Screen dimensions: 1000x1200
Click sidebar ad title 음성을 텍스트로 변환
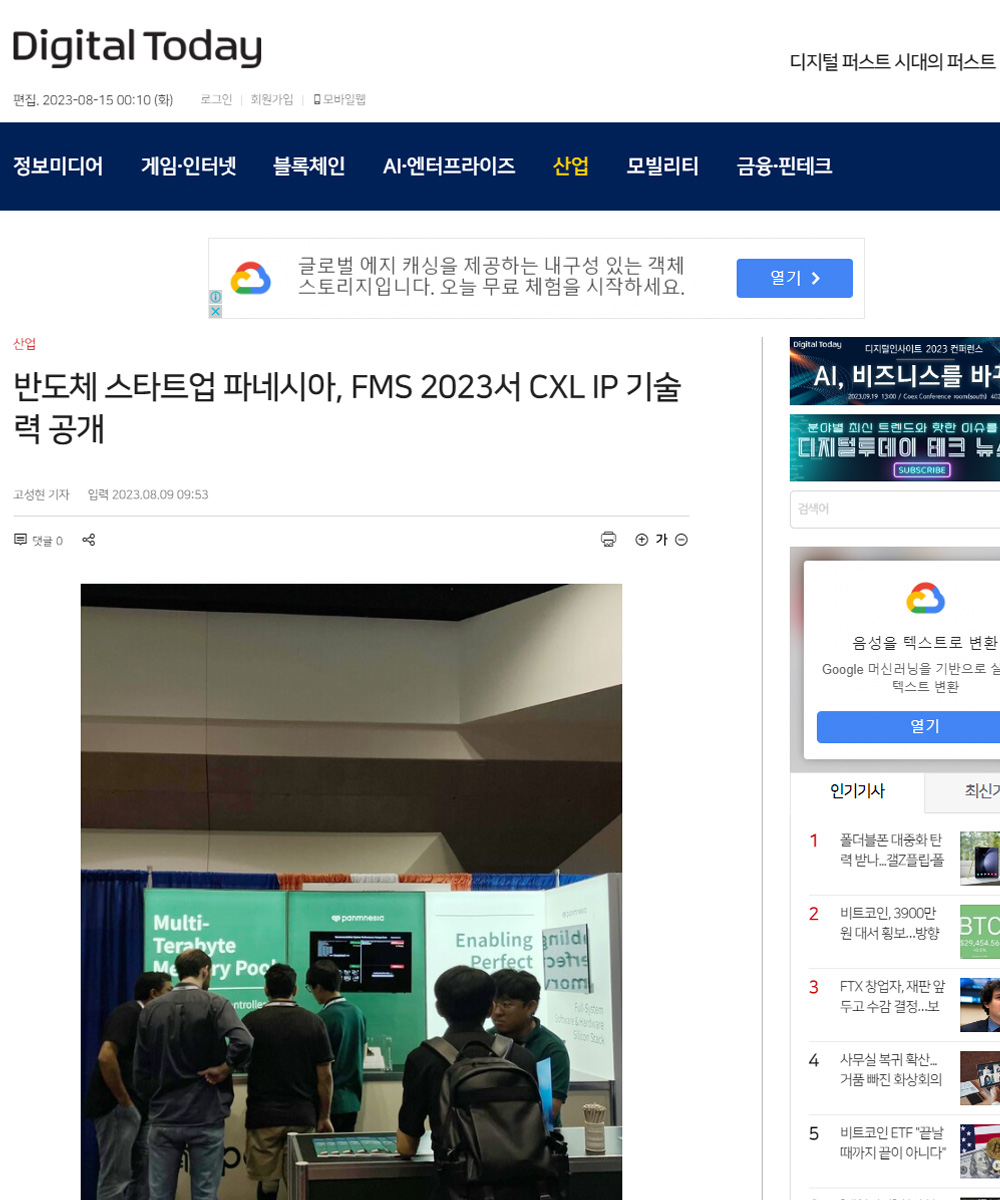925,643
